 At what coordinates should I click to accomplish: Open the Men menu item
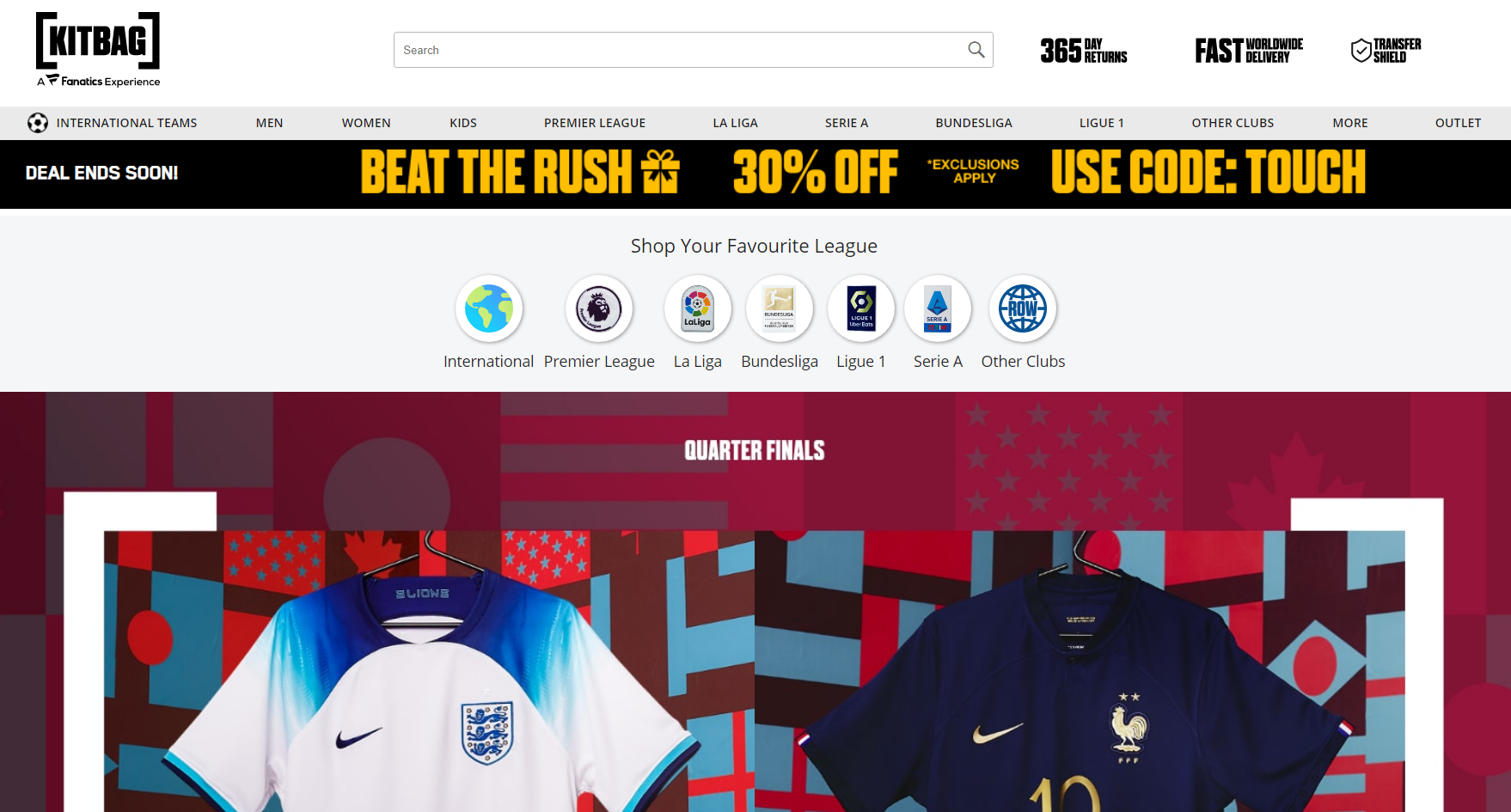click(269, 123)
